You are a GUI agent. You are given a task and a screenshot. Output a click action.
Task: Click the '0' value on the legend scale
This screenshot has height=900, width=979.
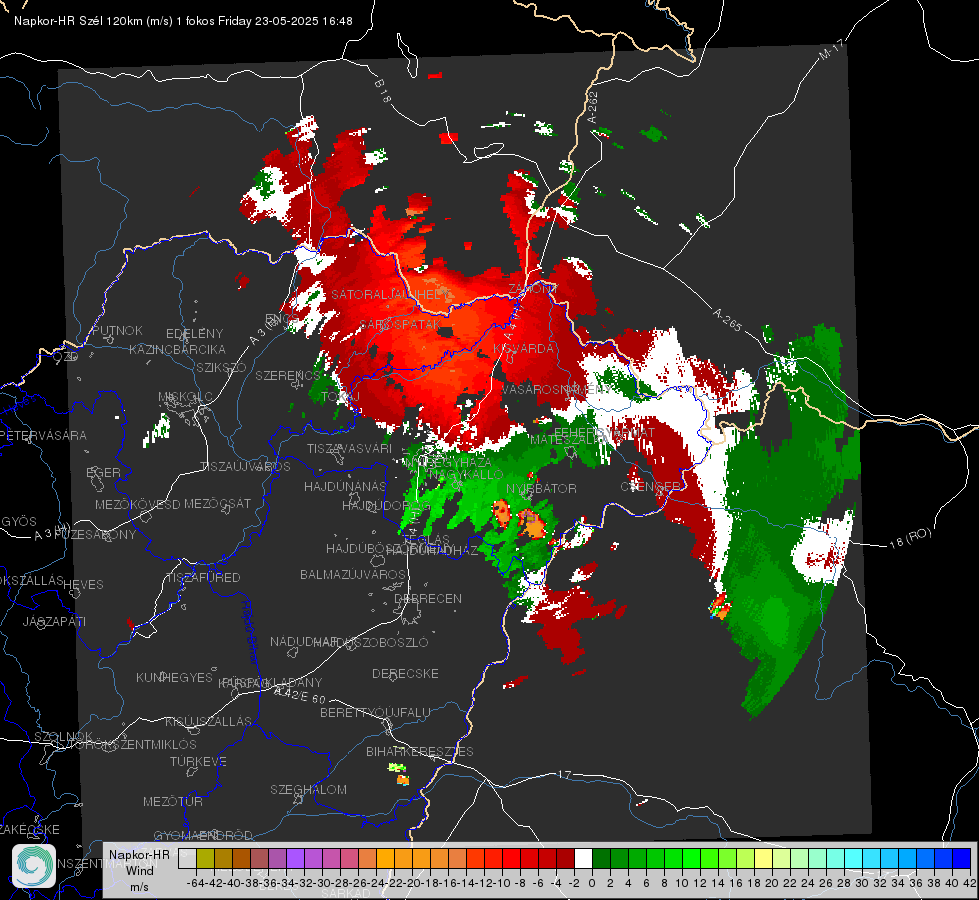[592, 883]
